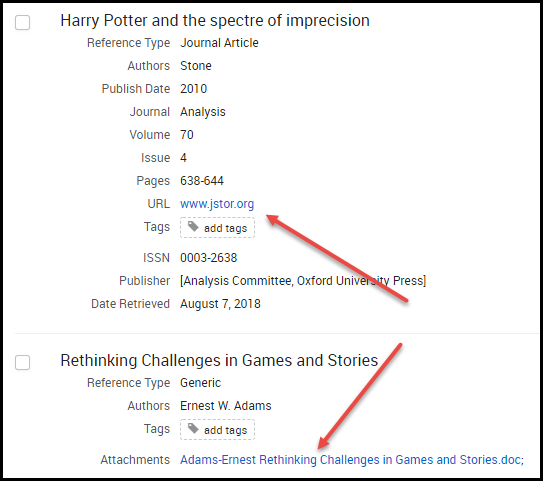543x481 pixels.
Task: Select the date retrieved 'August 7, 2018'
Action: (220, 304)
